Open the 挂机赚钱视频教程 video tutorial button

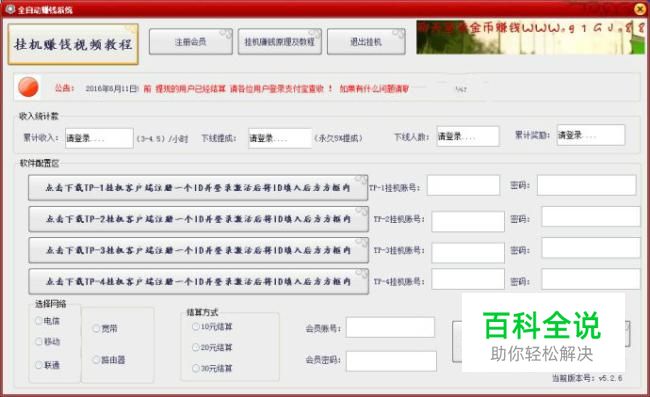[73, 44]
